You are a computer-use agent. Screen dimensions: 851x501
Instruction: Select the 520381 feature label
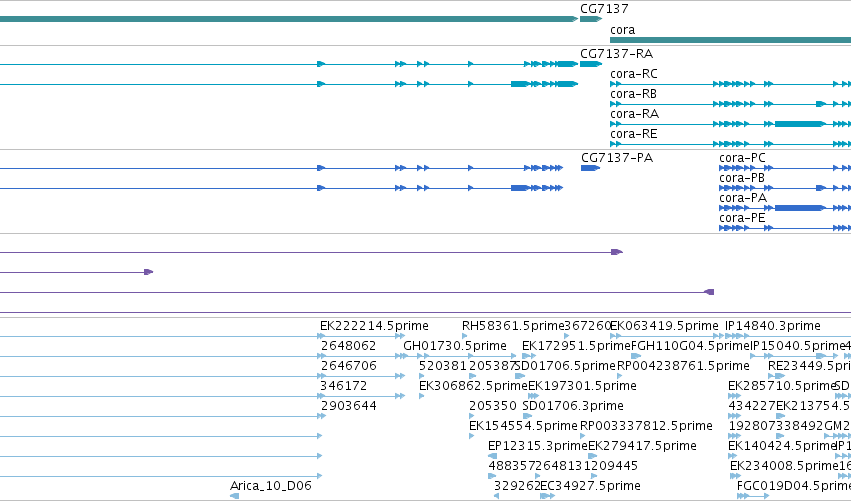443,366
